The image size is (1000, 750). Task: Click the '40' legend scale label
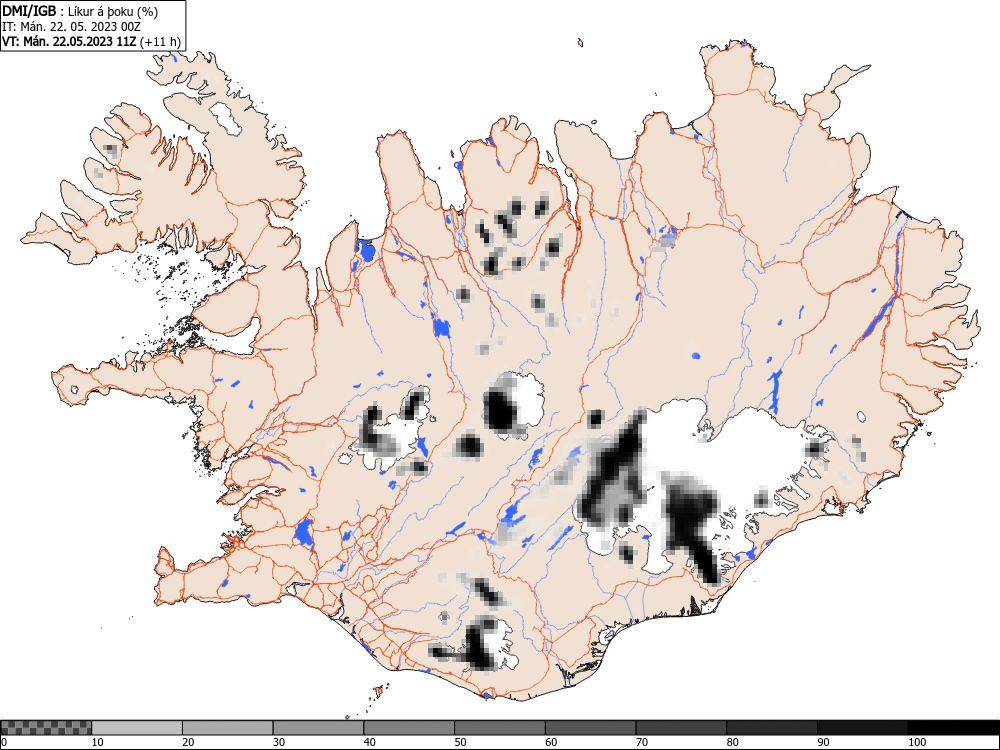pos(369,742)
